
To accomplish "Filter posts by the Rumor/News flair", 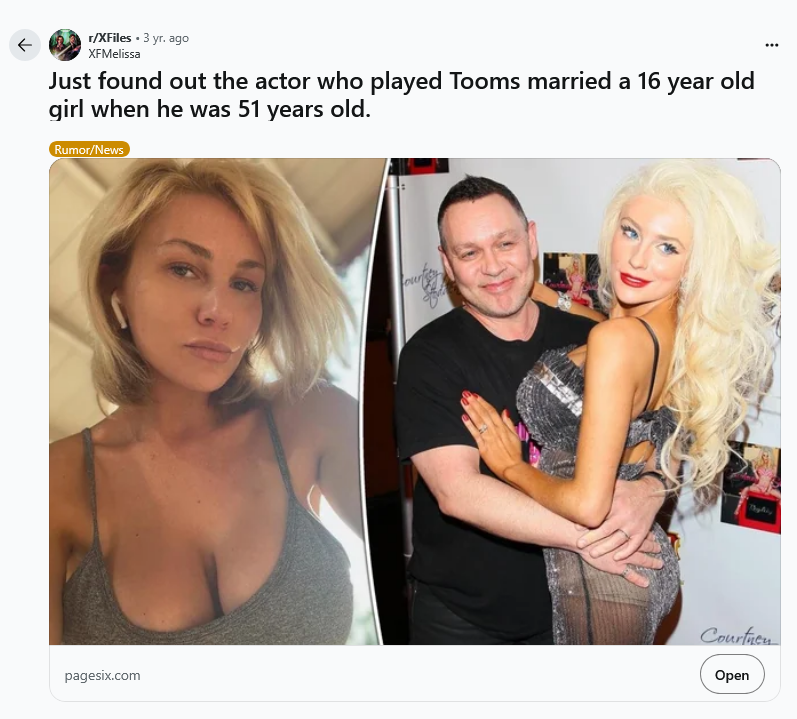I will [89, 149].
